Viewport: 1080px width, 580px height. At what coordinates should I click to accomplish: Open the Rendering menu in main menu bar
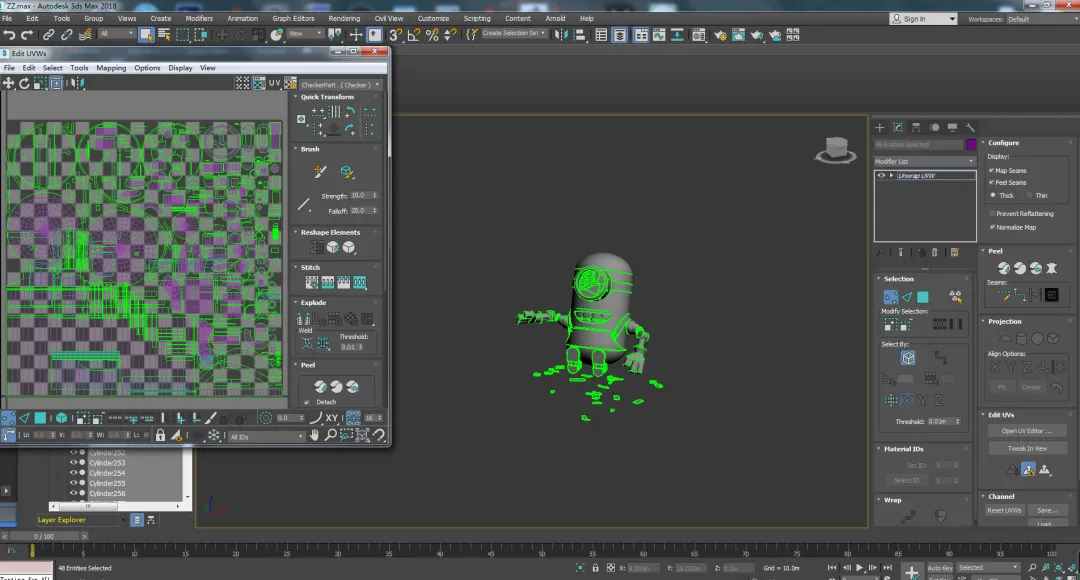pyautogui.click(x=344, y=18)
